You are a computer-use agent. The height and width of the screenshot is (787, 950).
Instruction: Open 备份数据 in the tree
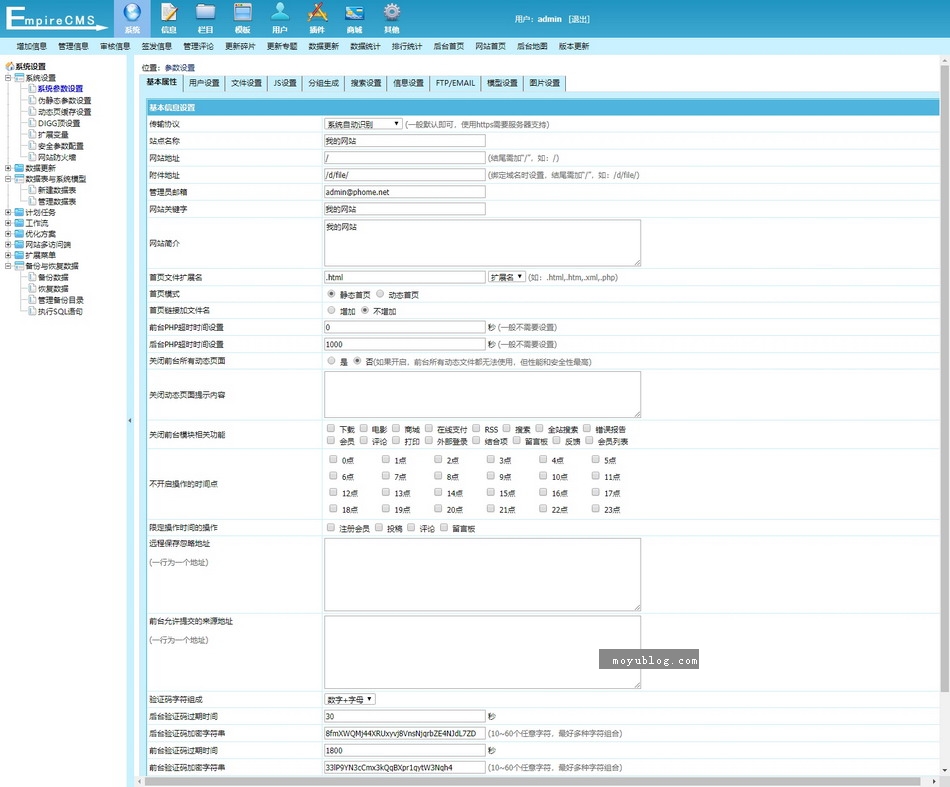point(53,277)
